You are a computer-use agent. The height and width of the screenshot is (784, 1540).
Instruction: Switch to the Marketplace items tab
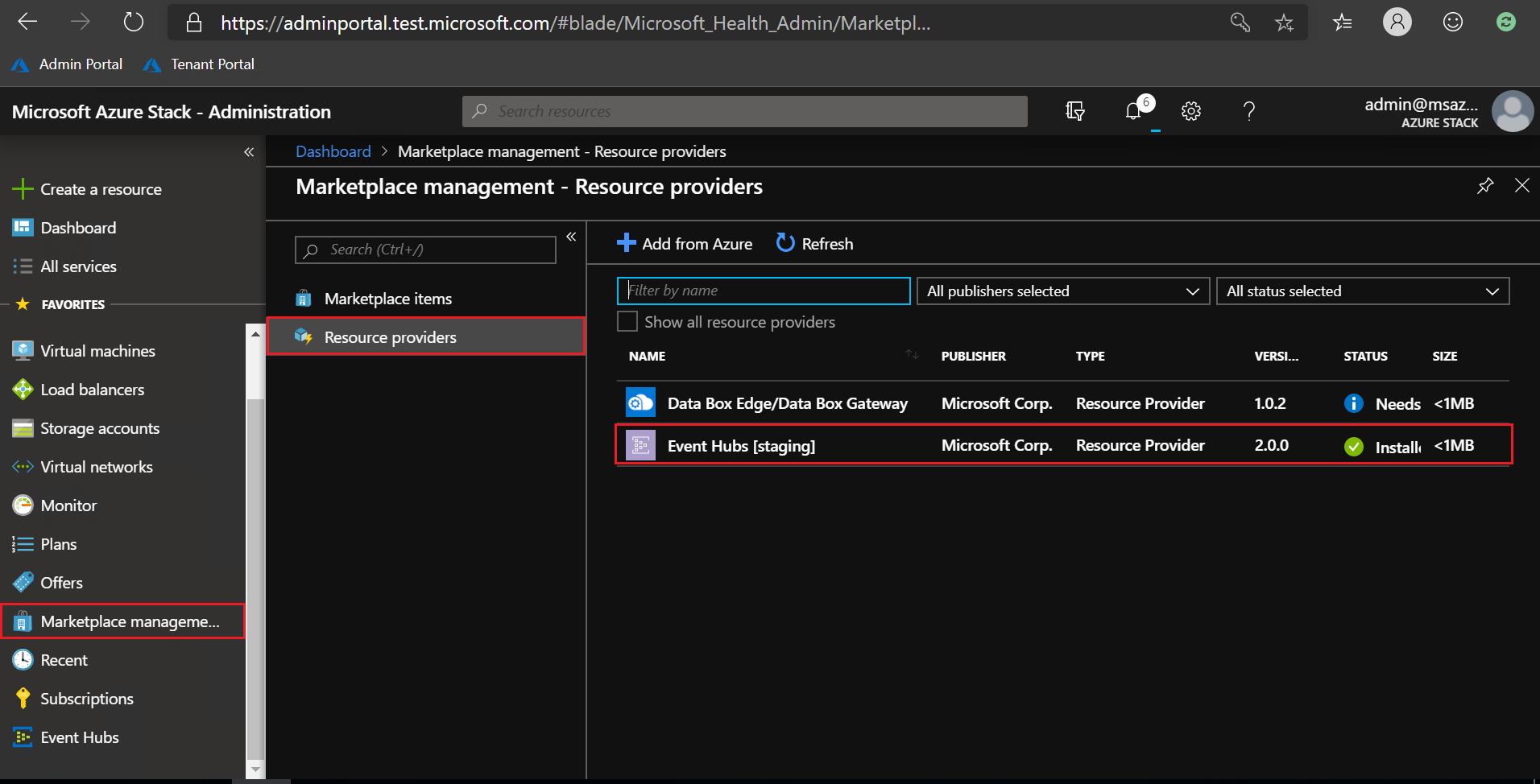387,298
